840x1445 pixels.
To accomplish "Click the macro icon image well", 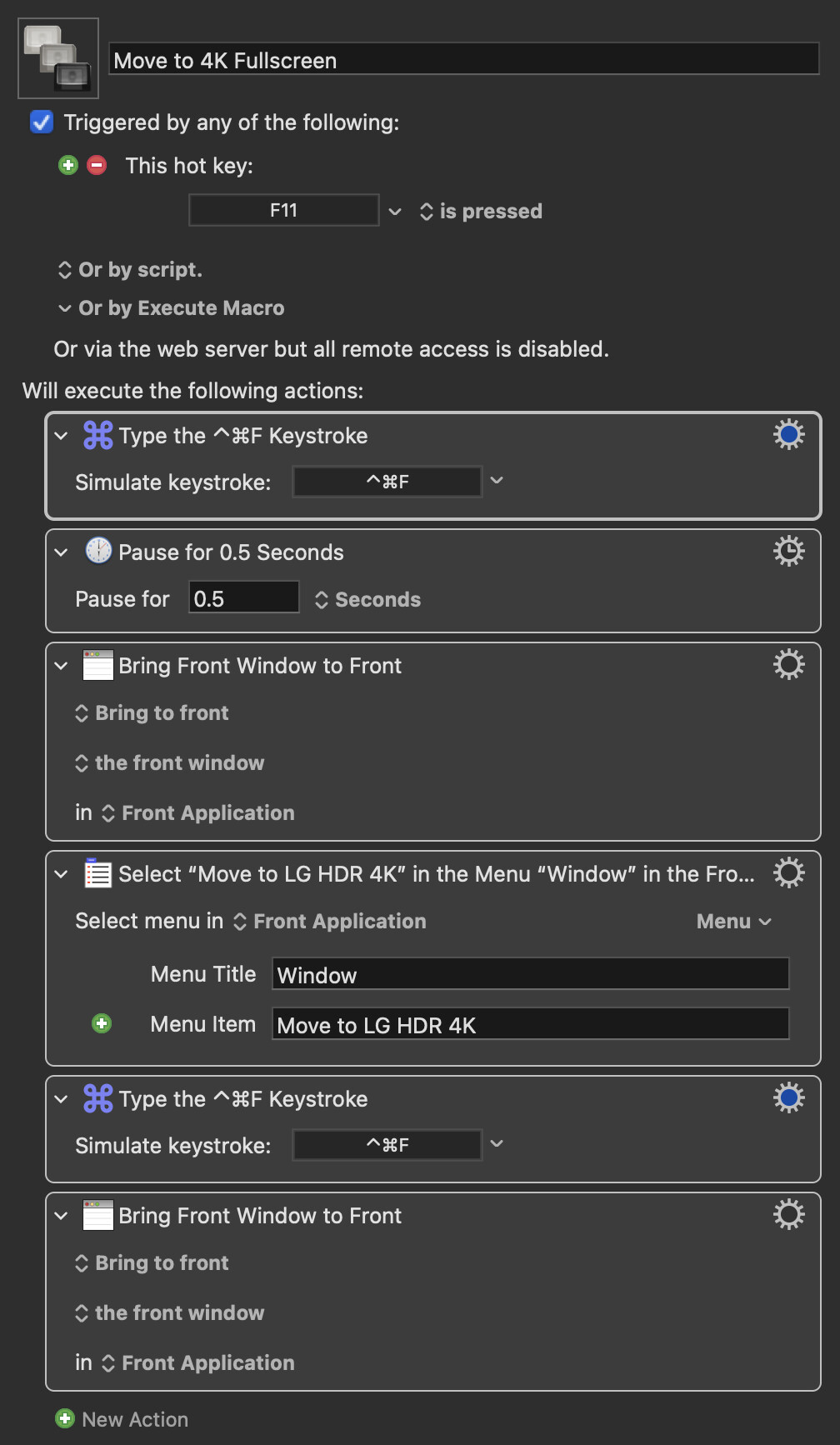I will pos(58,58).
